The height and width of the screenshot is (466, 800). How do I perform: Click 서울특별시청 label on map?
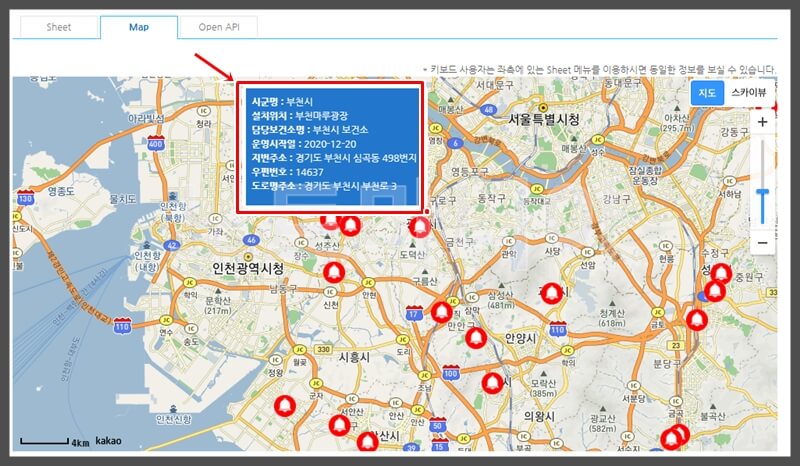pyautogui.click(x=544, y=120)
